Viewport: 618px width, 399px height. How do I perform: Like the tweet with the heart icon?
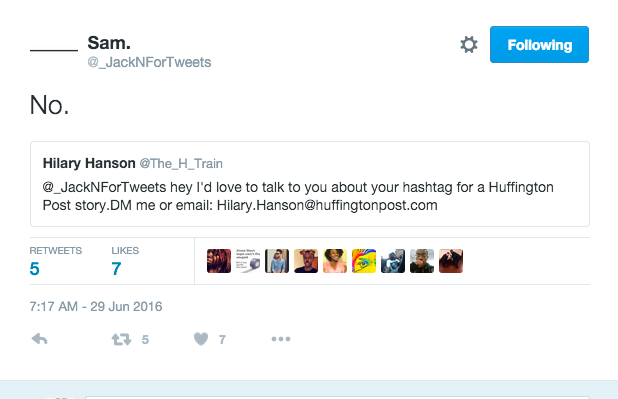coord(201,339)
